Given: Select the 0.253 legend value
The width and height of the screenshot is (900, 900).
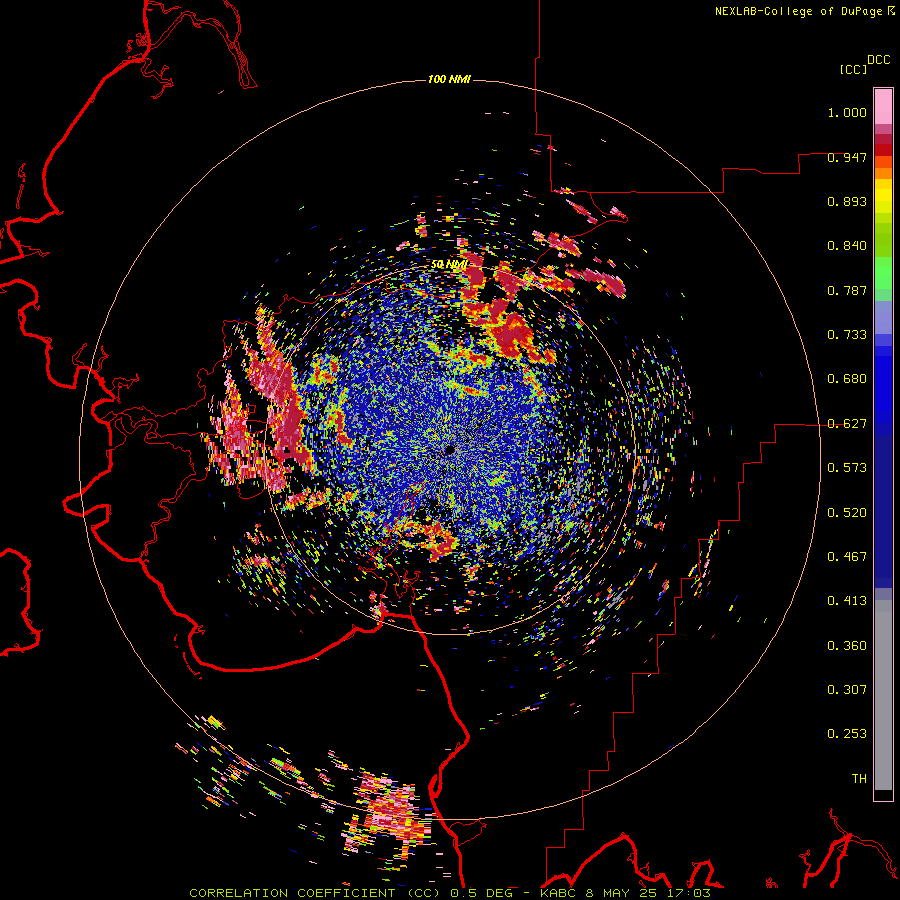Looking at the screenshot, I should 847,734.
